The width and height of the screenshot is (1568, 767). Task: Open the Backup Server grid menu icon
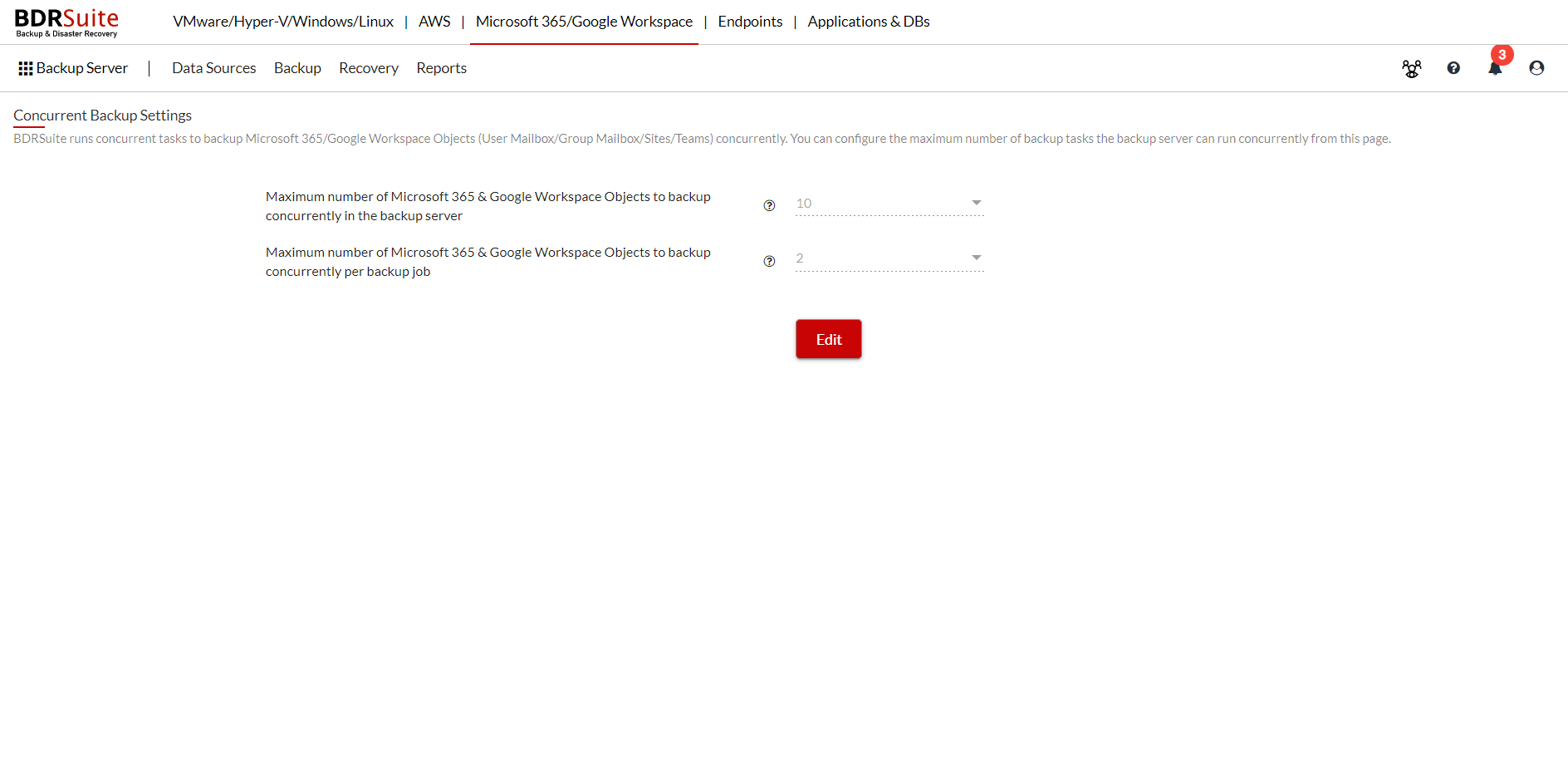click(26, 68)
